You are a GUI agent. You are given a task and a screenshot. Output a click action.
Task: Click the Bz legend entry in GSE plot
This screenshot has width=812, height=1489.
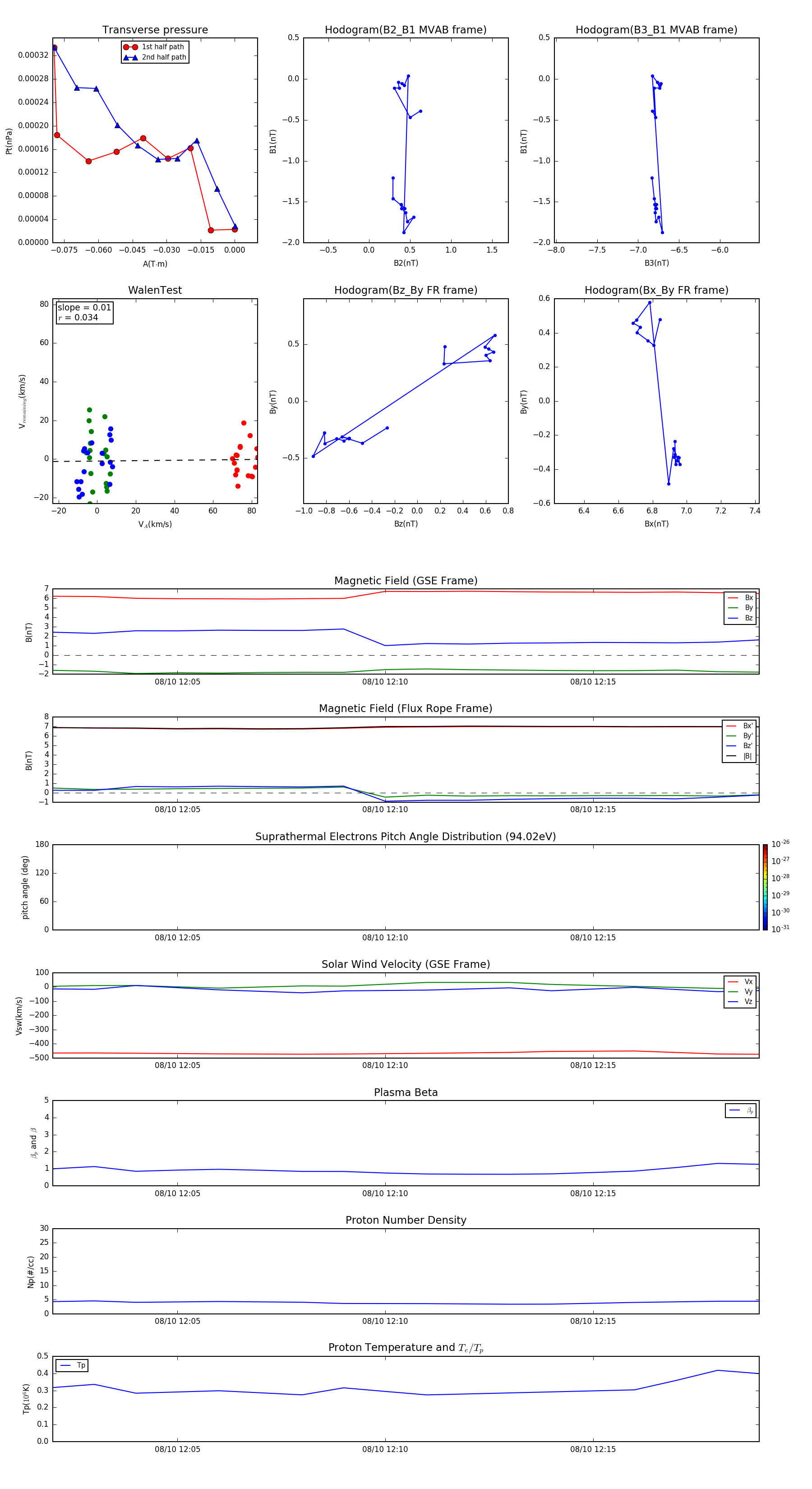click(740, 618)
